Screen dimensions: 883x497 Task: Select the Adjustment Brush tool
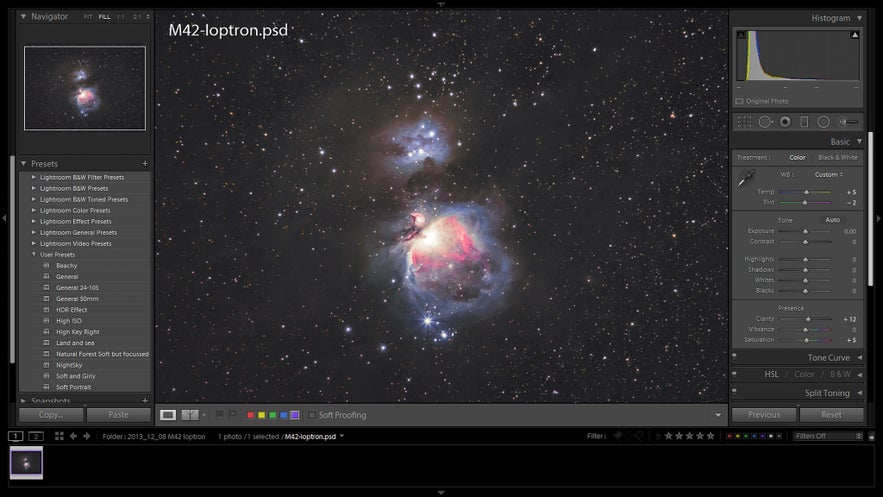(x=849, y=122)
